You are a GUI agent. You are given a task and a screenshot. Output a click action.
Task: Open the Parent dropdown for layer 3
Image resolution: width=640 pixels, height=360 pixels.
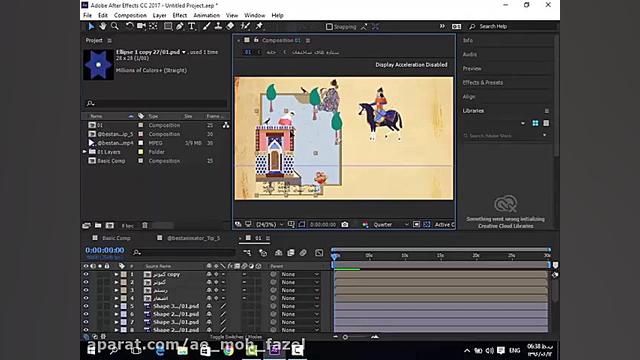[300, 290]
